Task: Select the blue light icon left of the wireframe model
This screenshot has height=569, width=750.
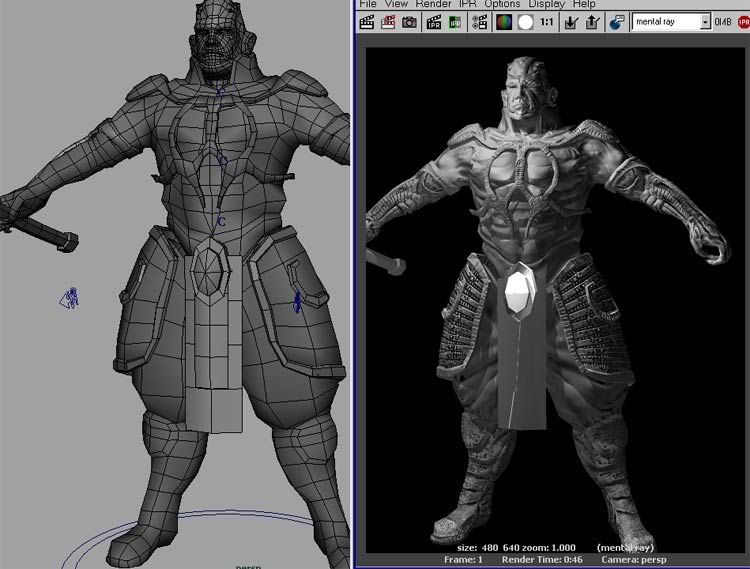Action: point(71,297)
